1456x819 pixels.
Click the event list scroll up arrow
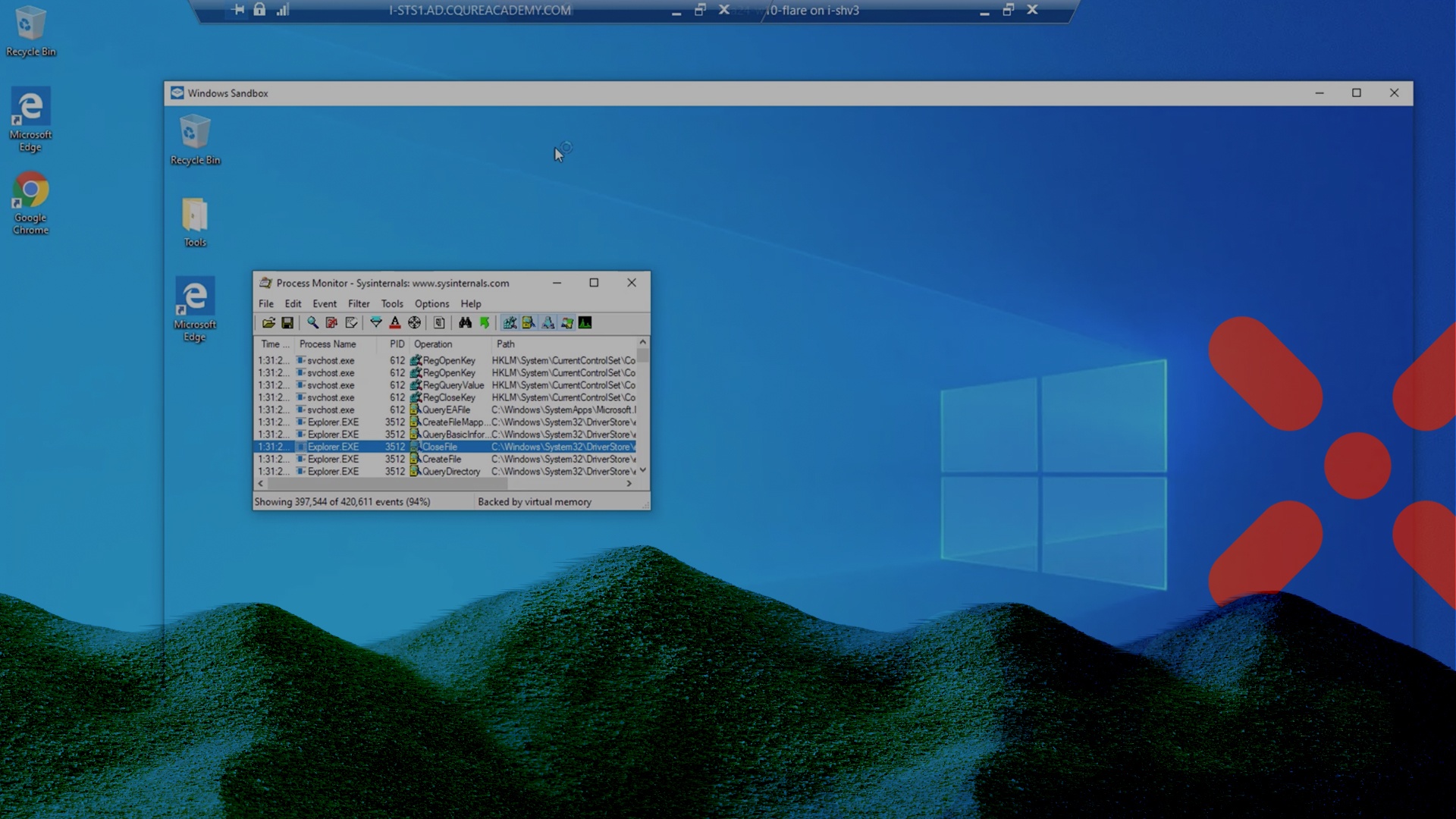(643, 342)
